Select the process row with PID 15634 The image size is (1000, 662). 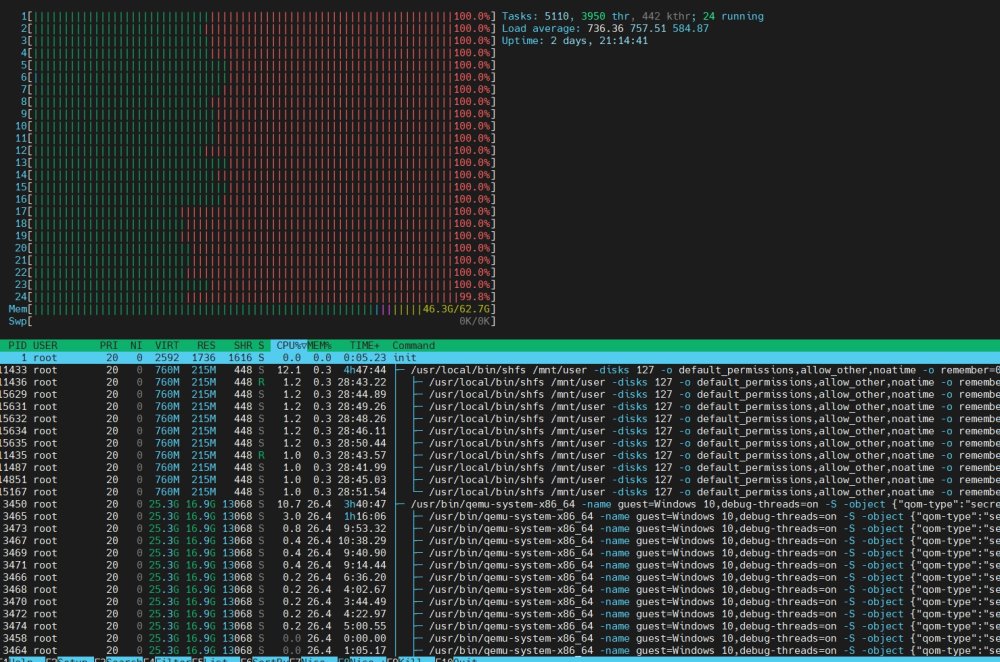[500, 431]
